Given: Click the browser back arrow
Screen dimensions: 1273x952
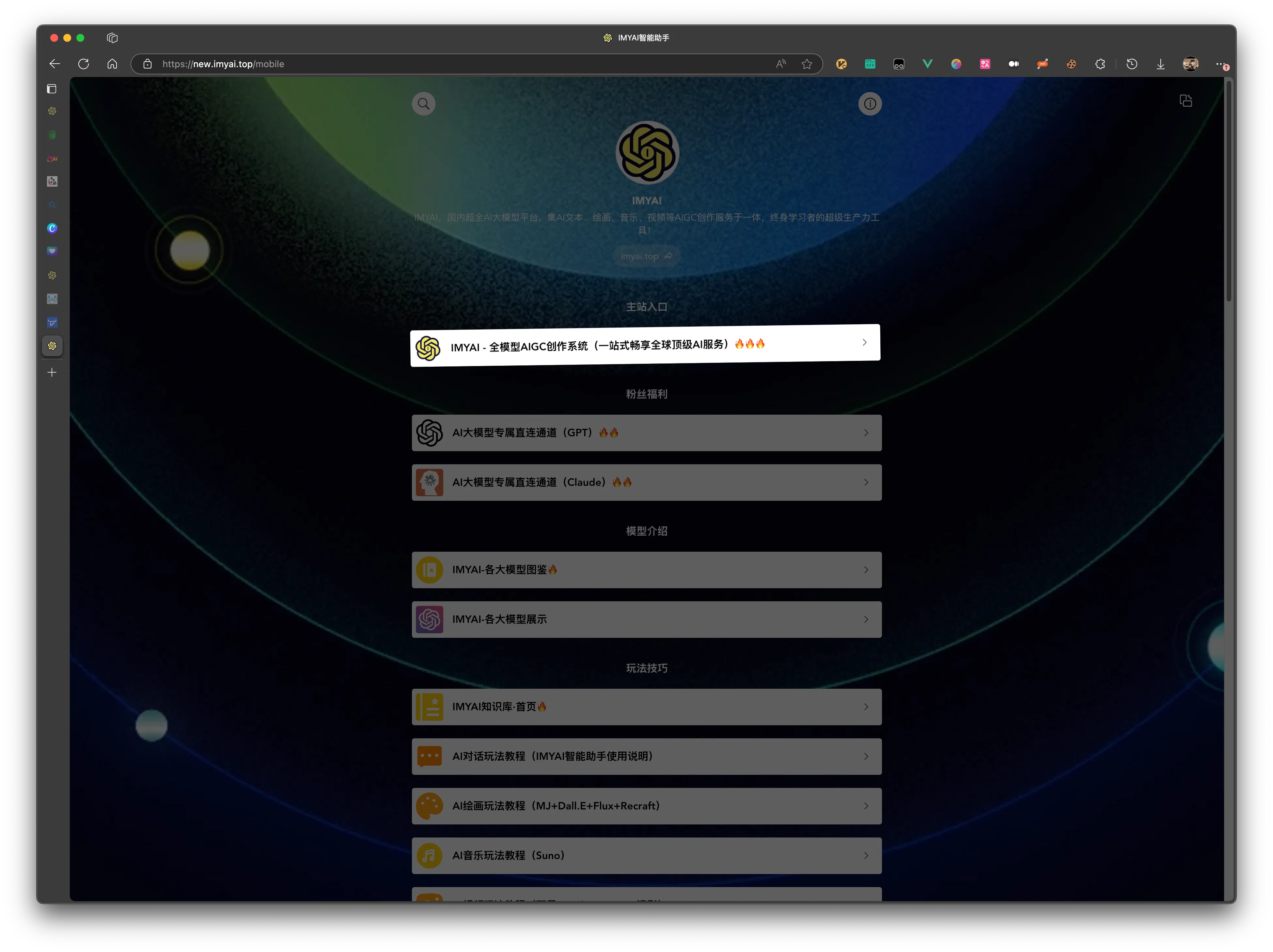Looking at the screenshot, I should coord(55,64).
